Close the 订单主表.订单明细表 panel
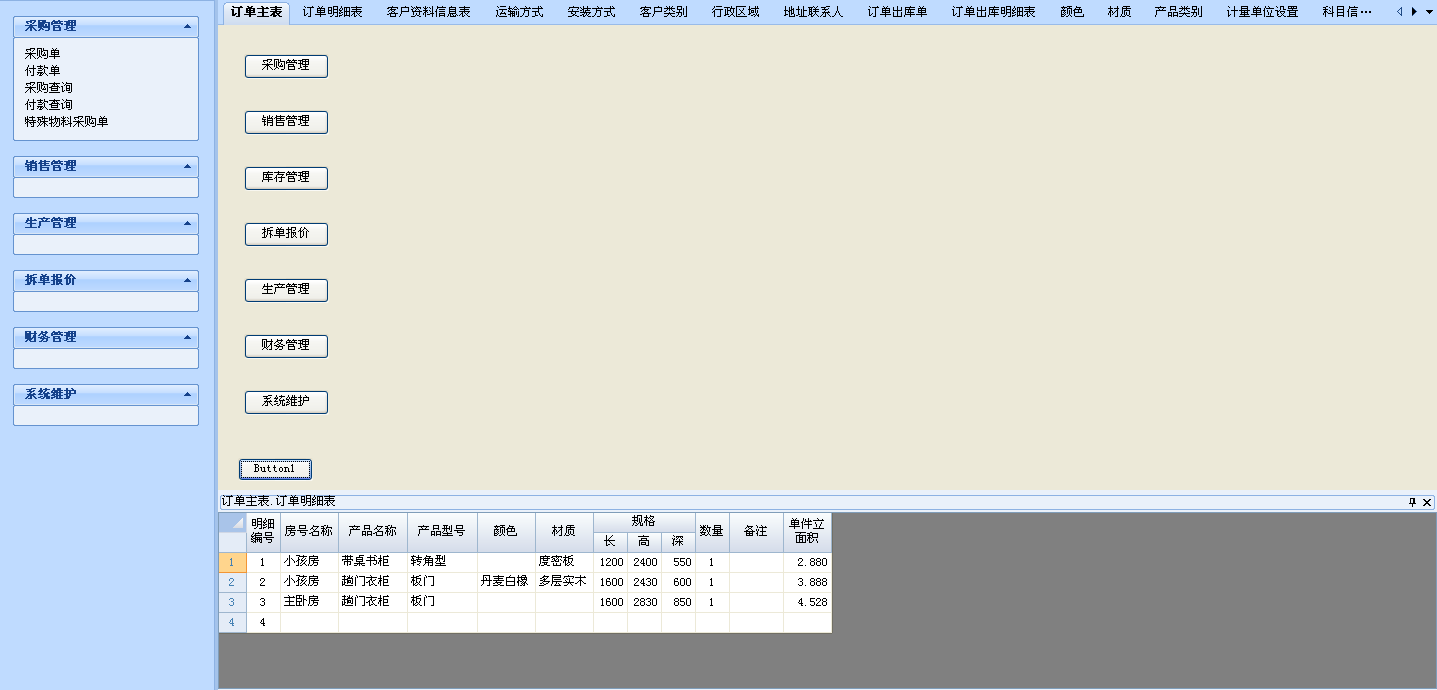The image size is (1437, 690). 1427,502
